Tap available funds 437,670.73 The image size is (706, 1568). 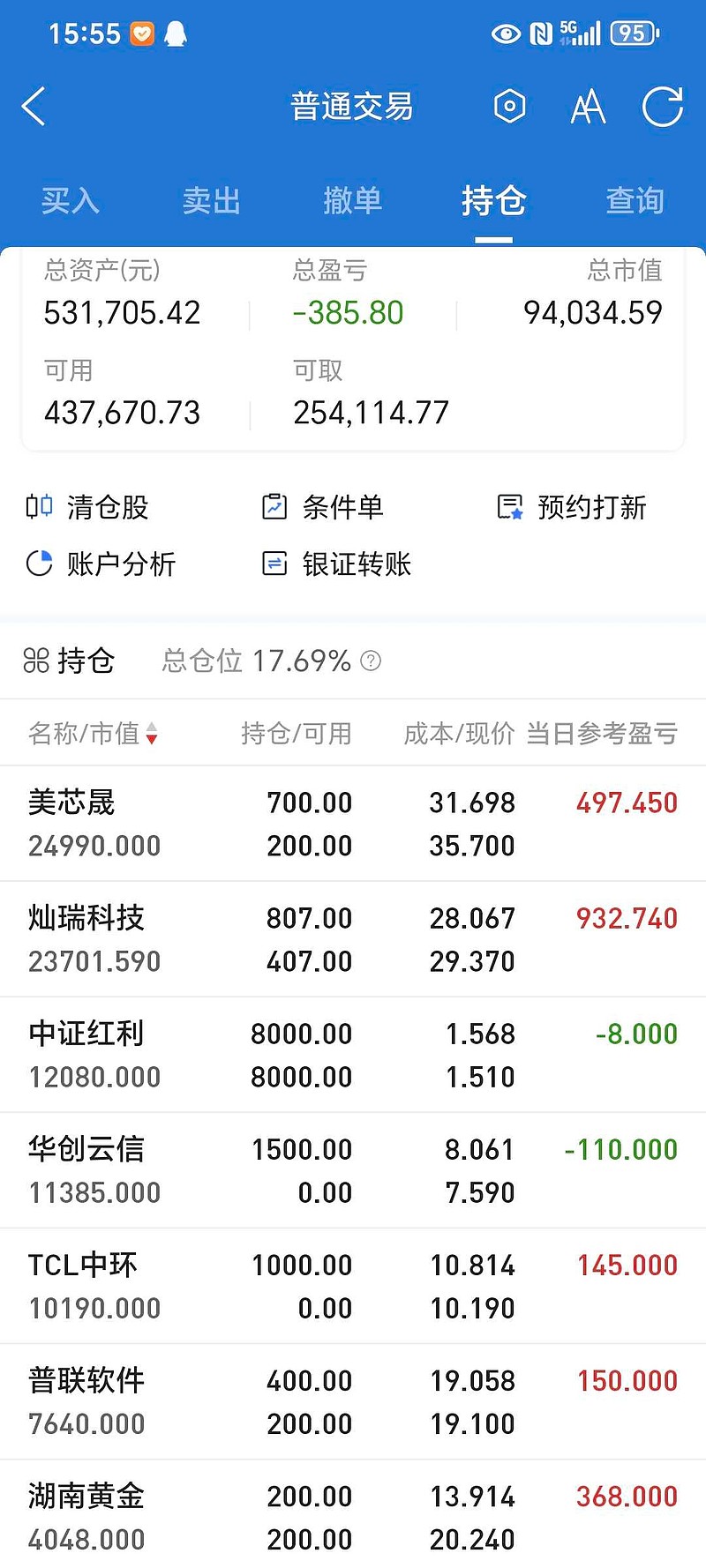[123, 413]
